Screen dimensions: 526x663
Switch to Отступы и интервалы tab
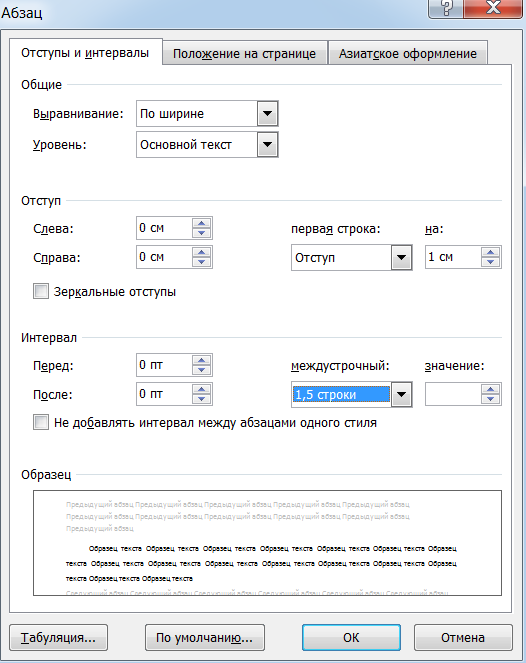pyautogui.click(x=85, y=53)
